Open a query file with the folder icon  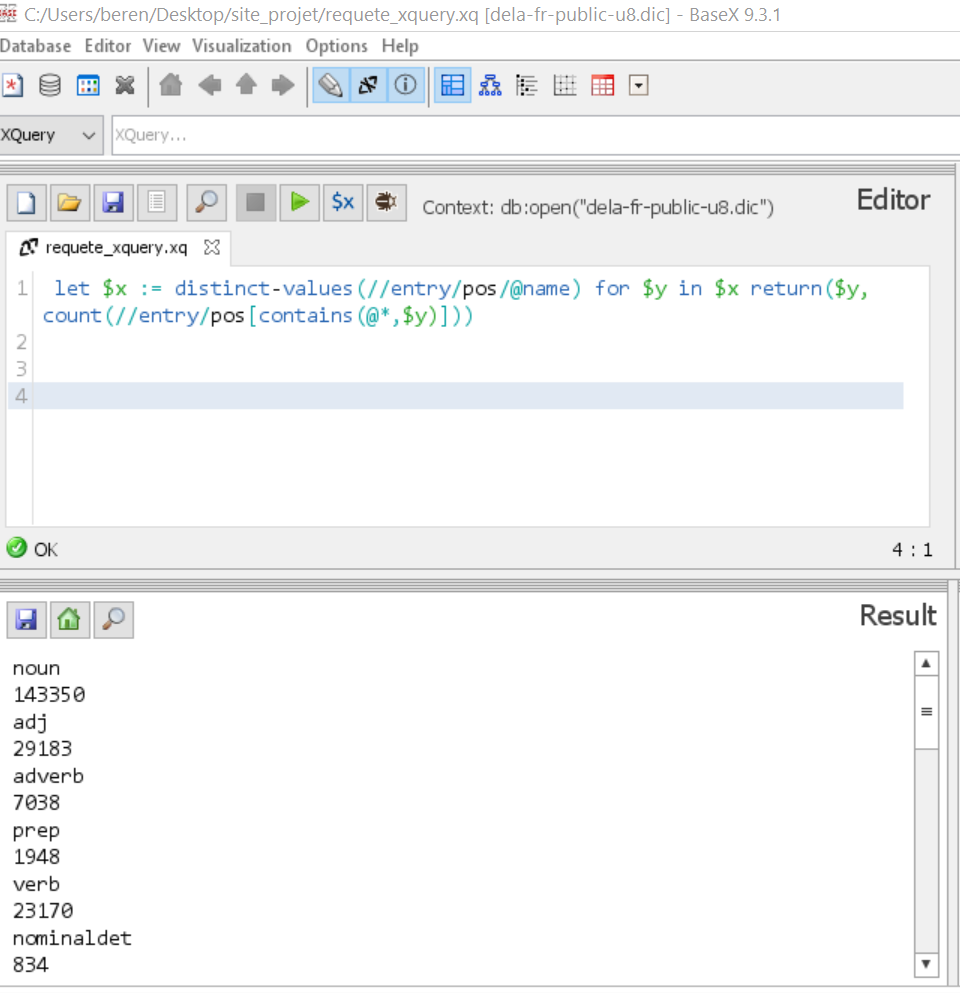coord(70,203)
